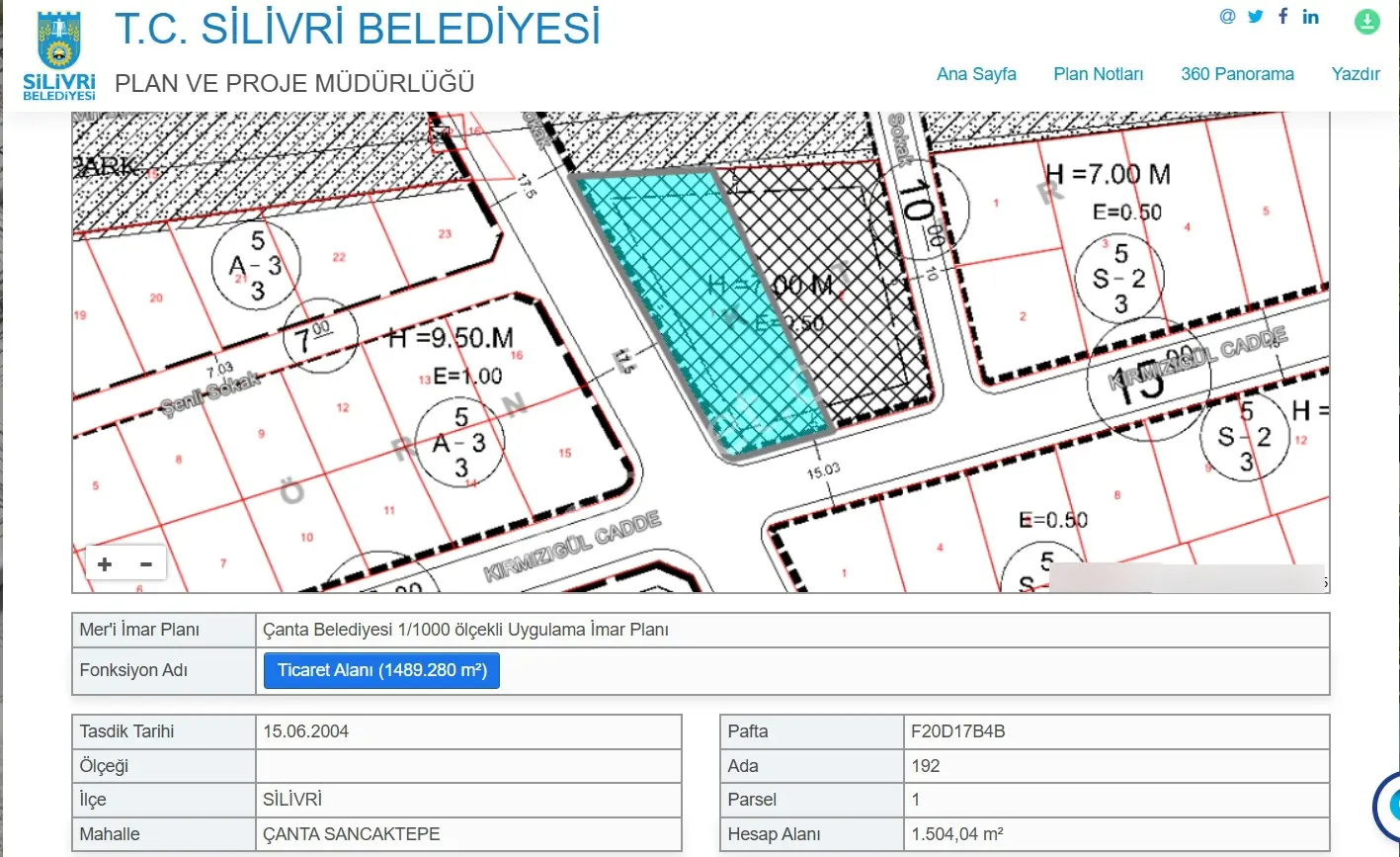The image size is (1400, 857).
Task: Select Yazdır to print
Action: coord(1356,74)
